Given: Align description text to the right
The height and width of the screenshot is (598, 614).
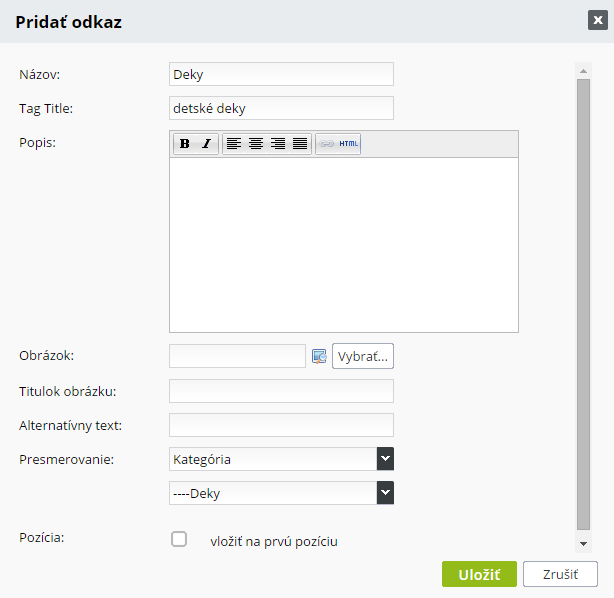Looking at the screenshot, I should pyautogui.click(x=278, y=144).
